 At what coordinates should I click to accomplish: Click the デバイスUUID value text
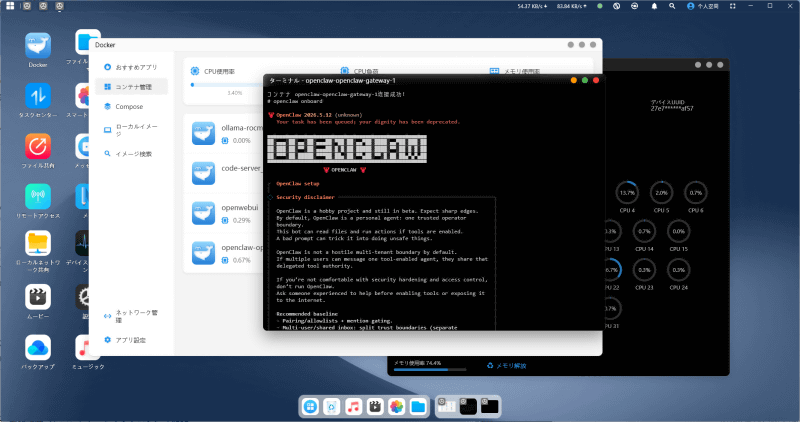pyautogui.click(x=671, y=109)
